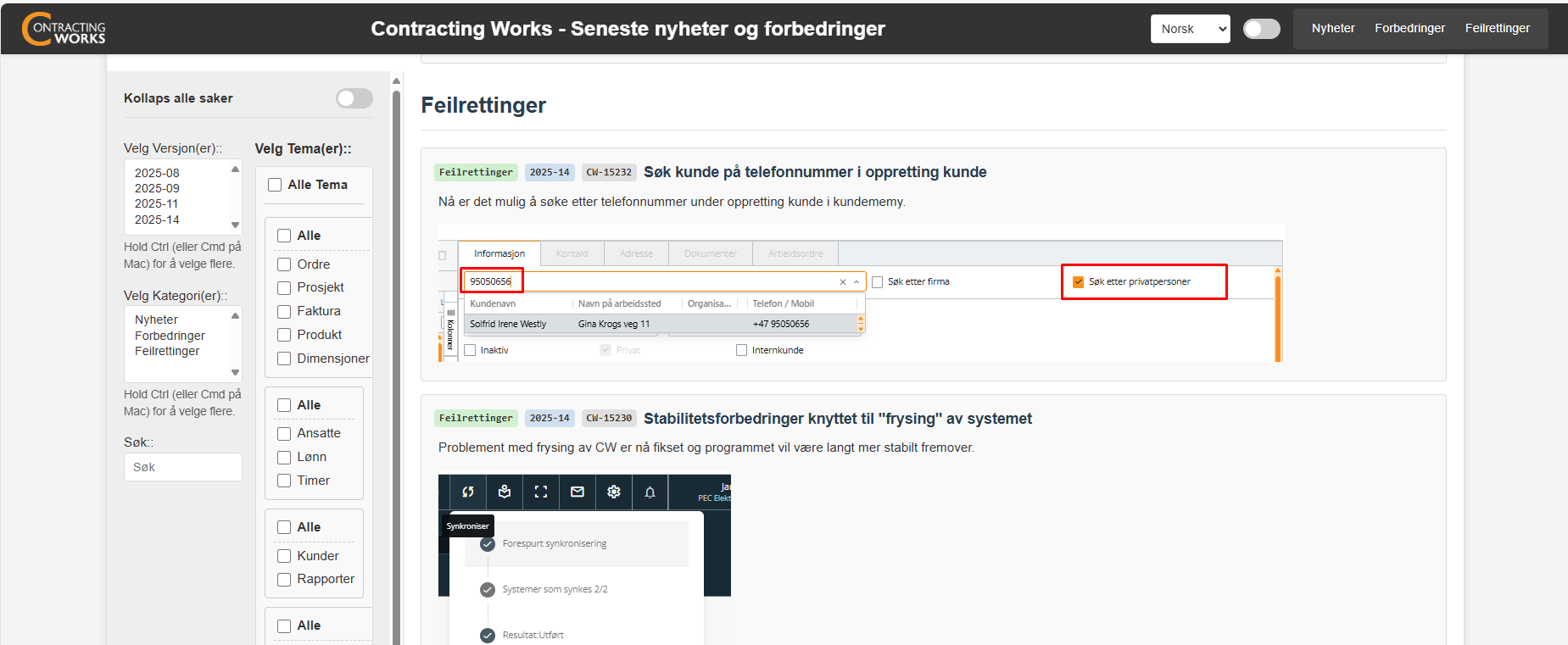This screenshot has height=645, width=1568.
Task: Click the checkmark icon beside Forespurt synkronisering
Action: (x=488, y=544)
